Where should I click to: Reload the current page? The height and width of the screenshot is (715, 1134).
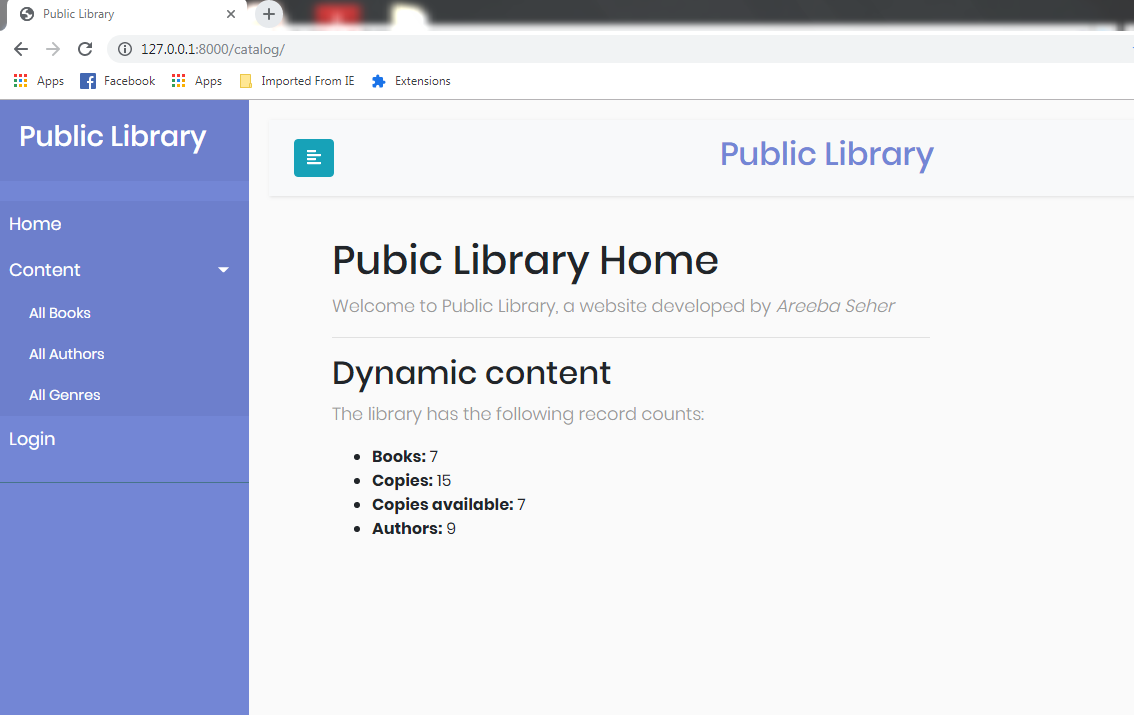(85, 48)
